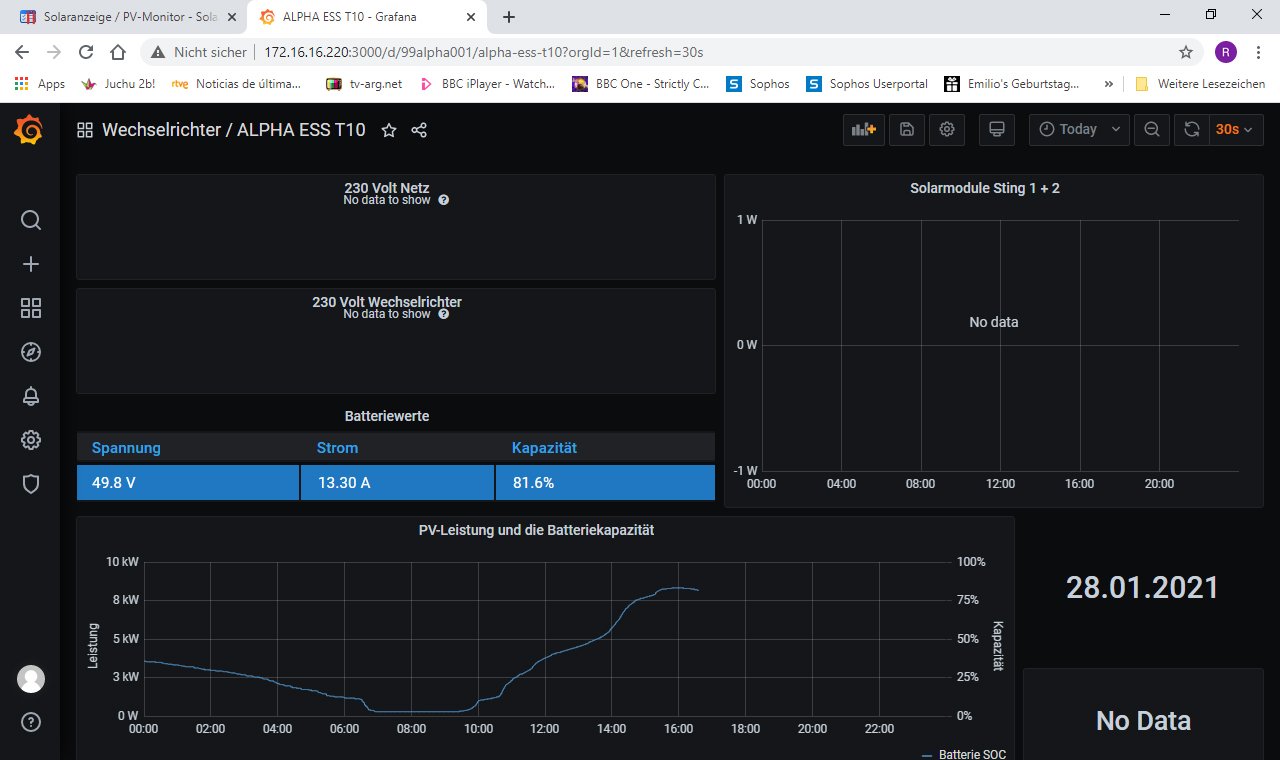Toggle the Batterie SOC legend series
The image size is (1280, 760).
point(972,754)
